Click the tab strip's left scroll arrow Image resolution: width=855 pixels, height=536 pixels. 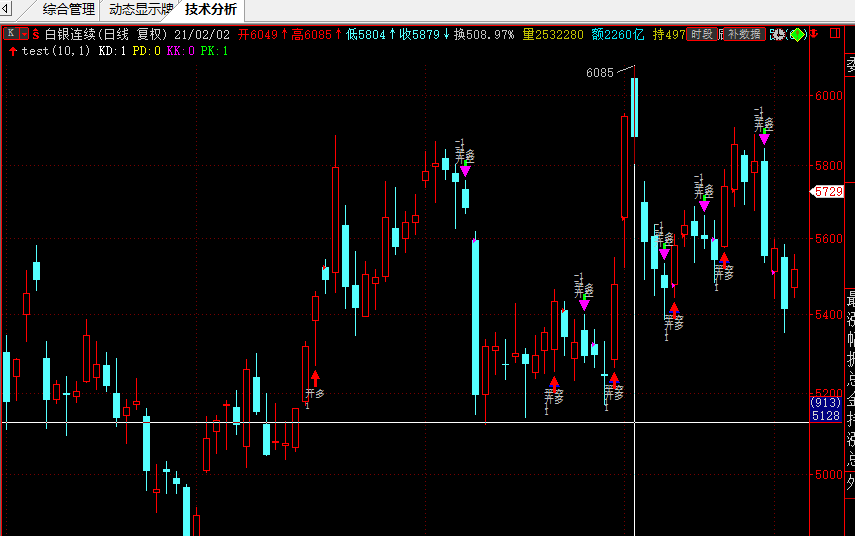tap(5, 9)
